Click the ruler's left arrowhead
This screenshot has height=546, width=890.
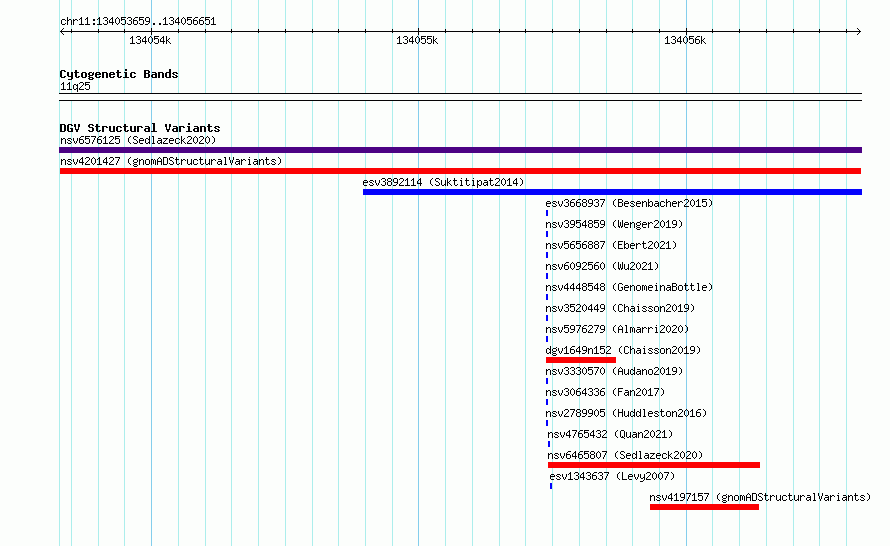click(x=62, y=32)
